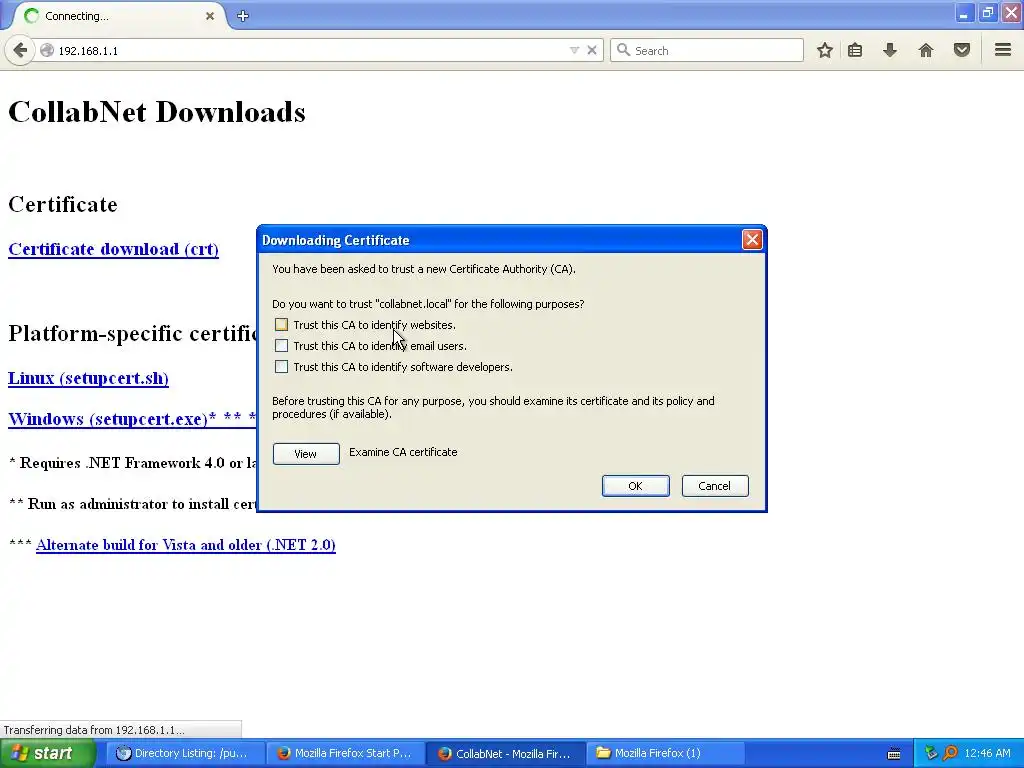Switch to Mozilla Firefox Start Page taskbar item
The width and height of the screenshot is (1024, 768).
[345, 753]
